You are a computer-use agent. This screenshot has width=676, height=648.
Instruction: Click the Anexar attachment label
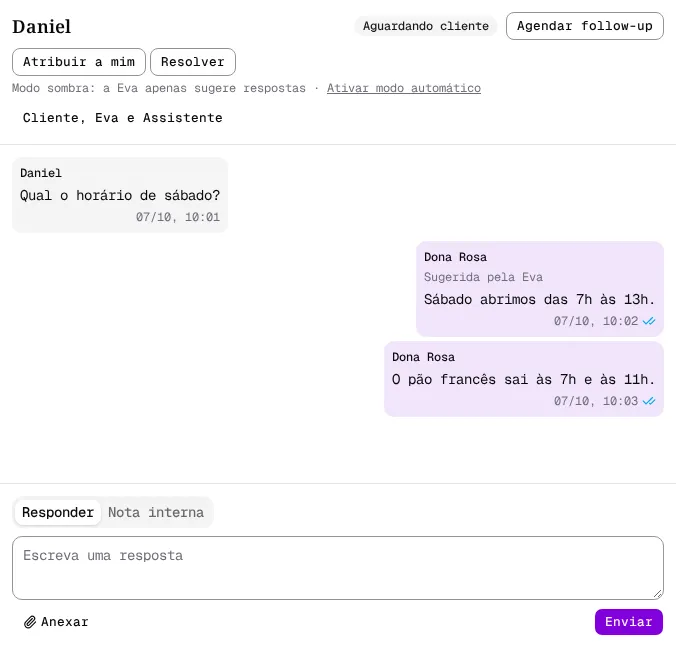65,622
